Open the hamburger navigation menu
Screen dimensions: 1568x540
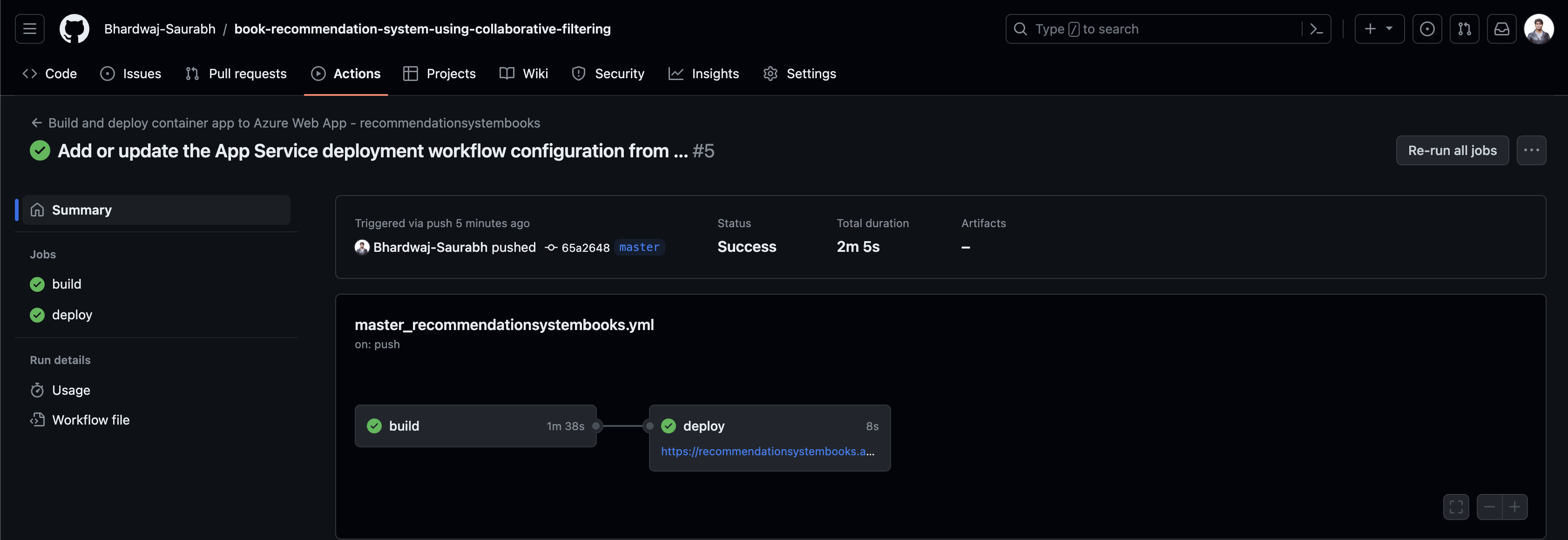click(29, 28)
